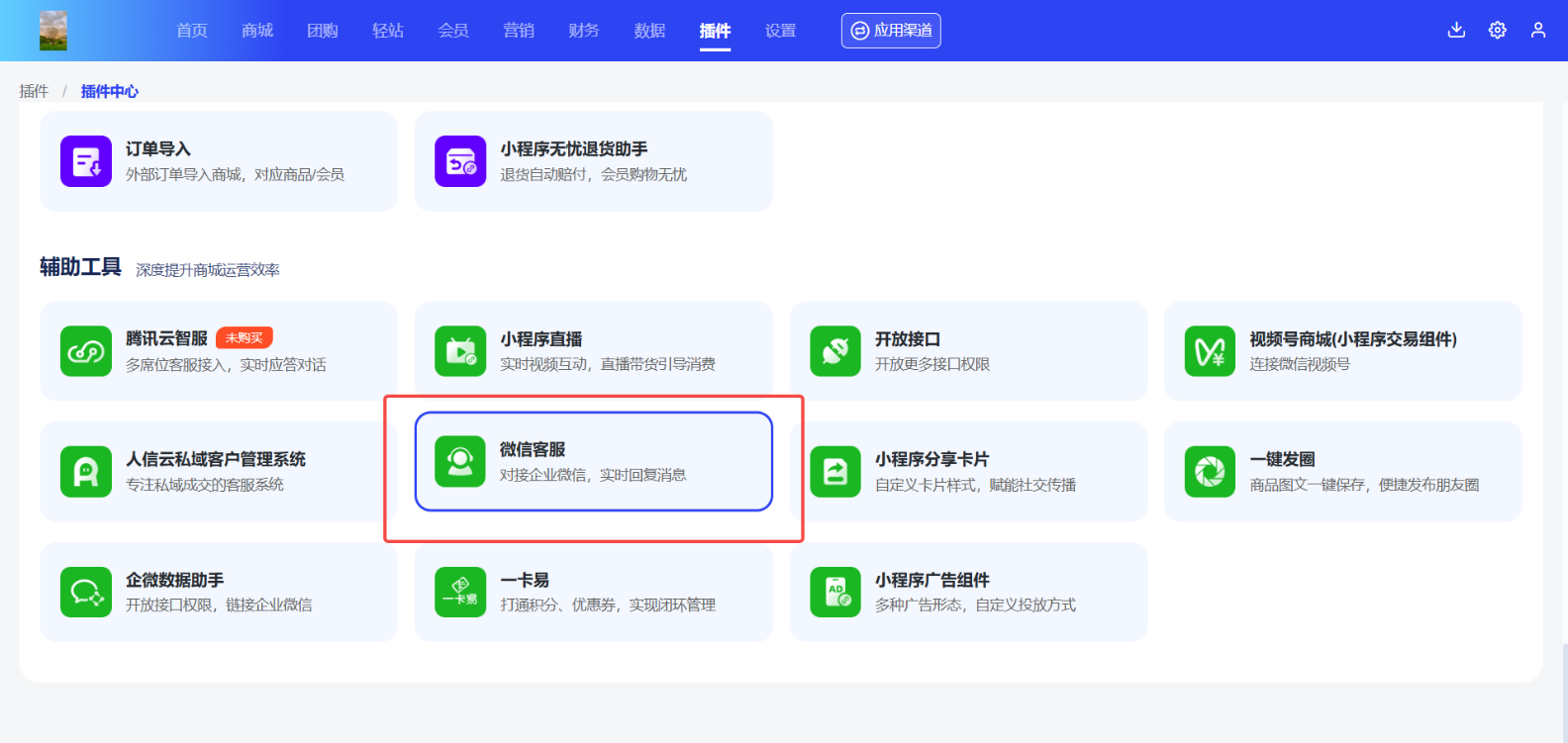Open the 数据 menu tab
Screen dimensions: 1568x743
pyautogui.click(x=649, y=31)
